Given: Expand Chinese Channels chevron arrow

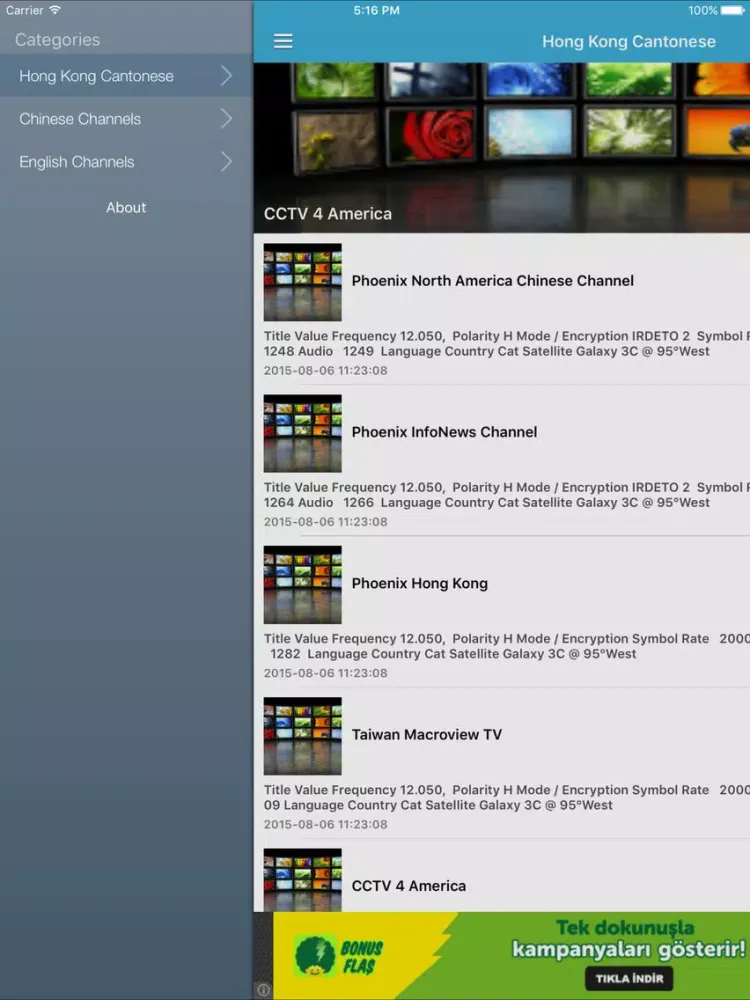Looking at the screenshot, I should [x=226, y=119].
